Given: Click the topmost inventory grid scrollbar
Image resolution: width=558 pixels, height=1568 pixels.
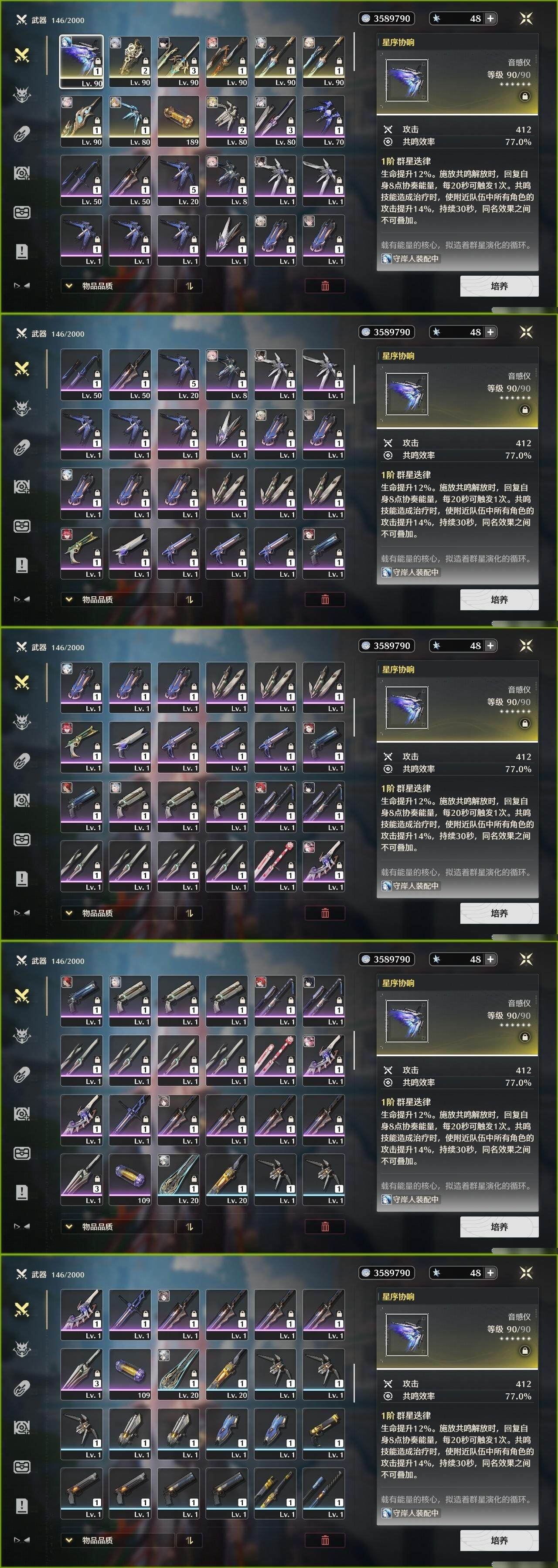Looking at the screenshot, I should 354,52.
